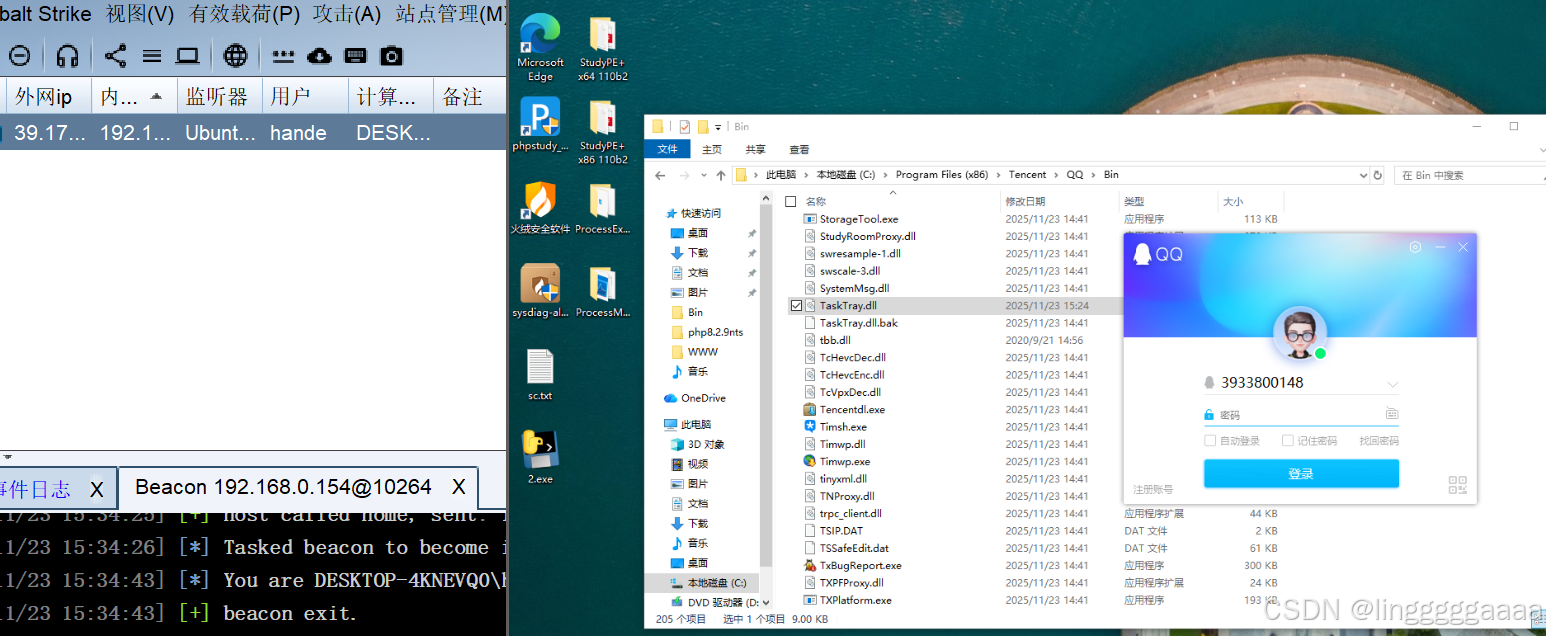Viewport: 1546px width, 636px height.
Task: Switch to target table laptop icon
Action: click(187, 56)
